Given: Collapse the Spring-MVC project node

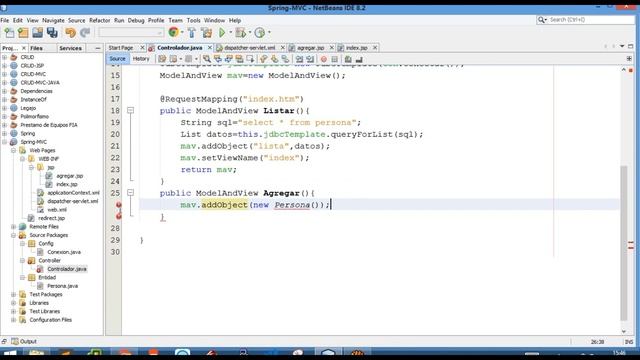Looking at the screenshot, I should [x=4, y=142].
